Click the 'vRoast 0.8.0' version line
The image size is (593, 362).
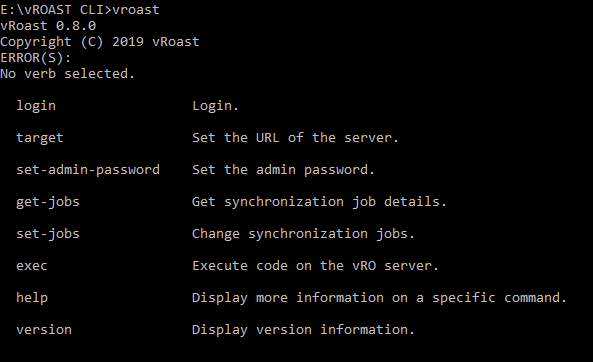click(x=48, y=26)
